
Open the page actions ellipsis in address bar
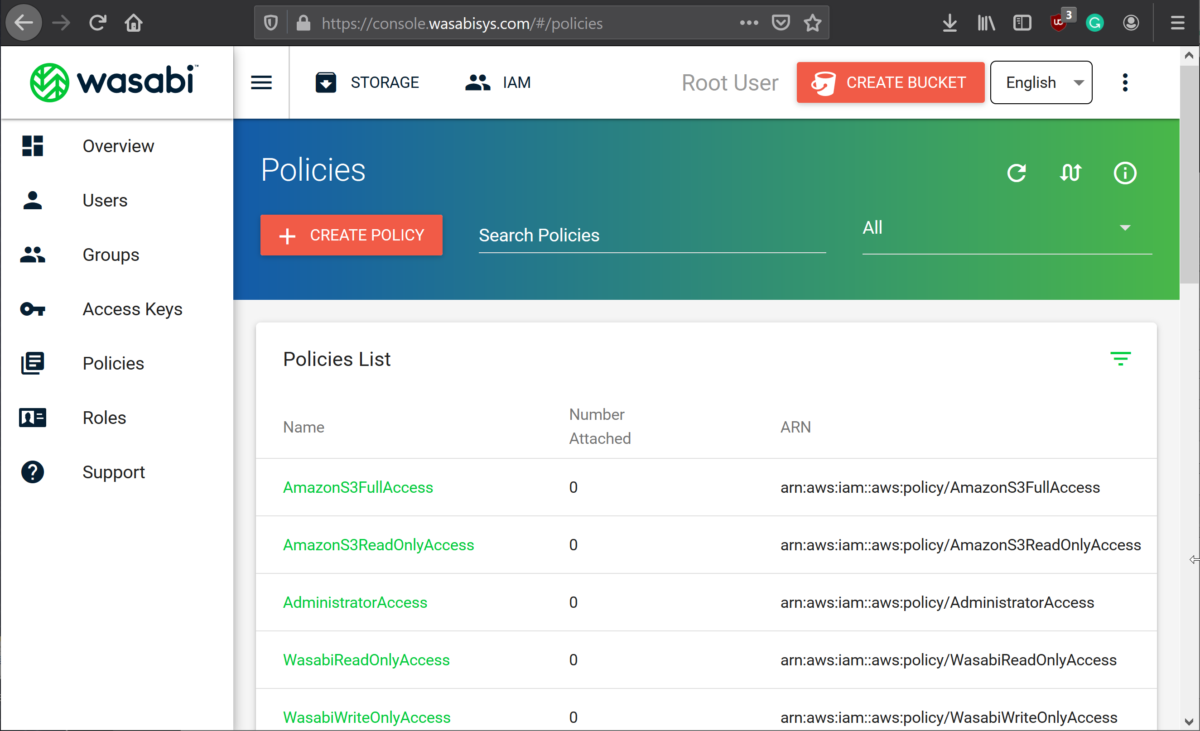749,22
